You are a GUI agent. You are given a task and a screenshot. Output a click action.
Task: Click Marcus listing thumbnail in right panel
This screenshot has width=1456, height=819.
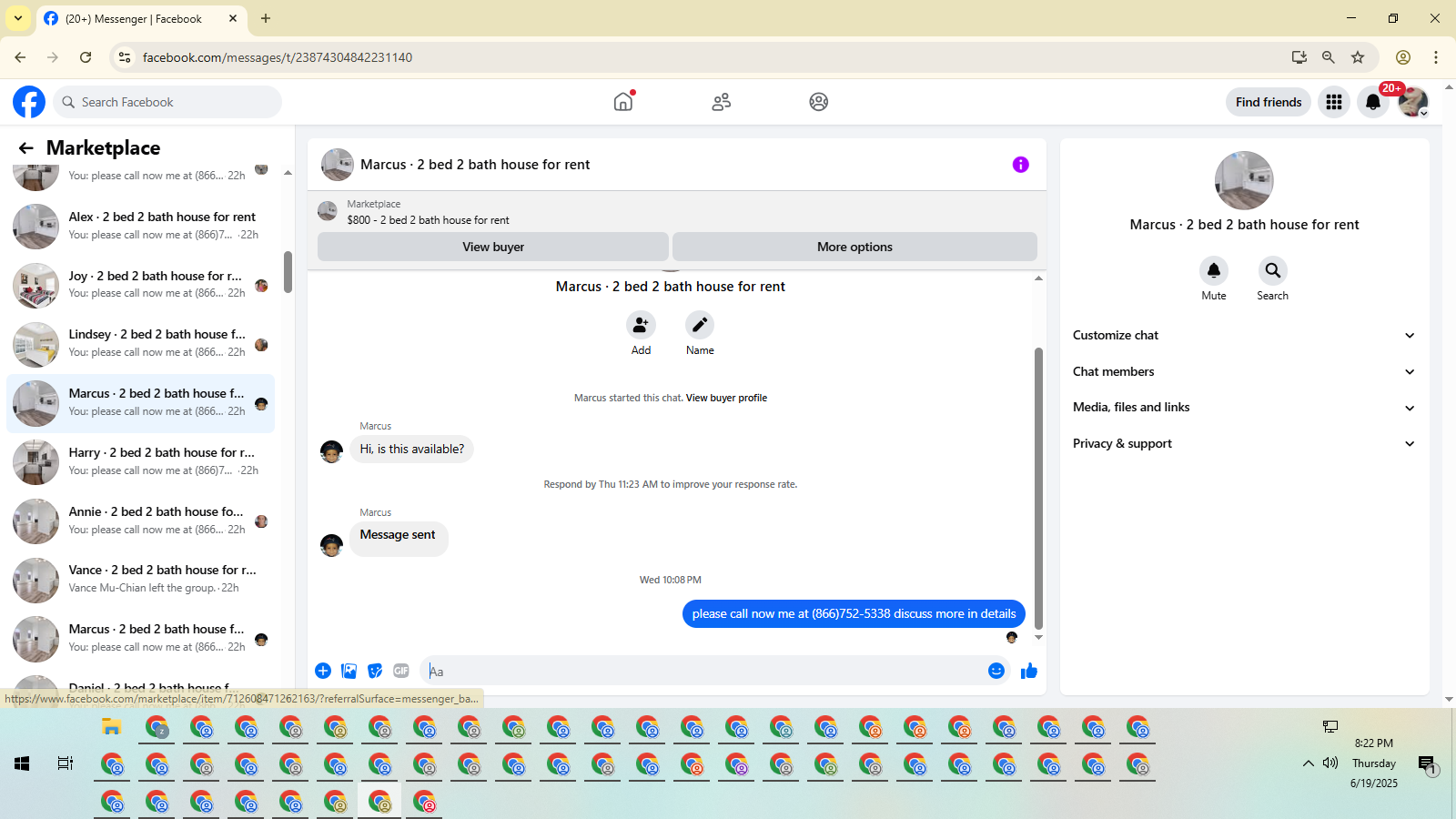1244,180
